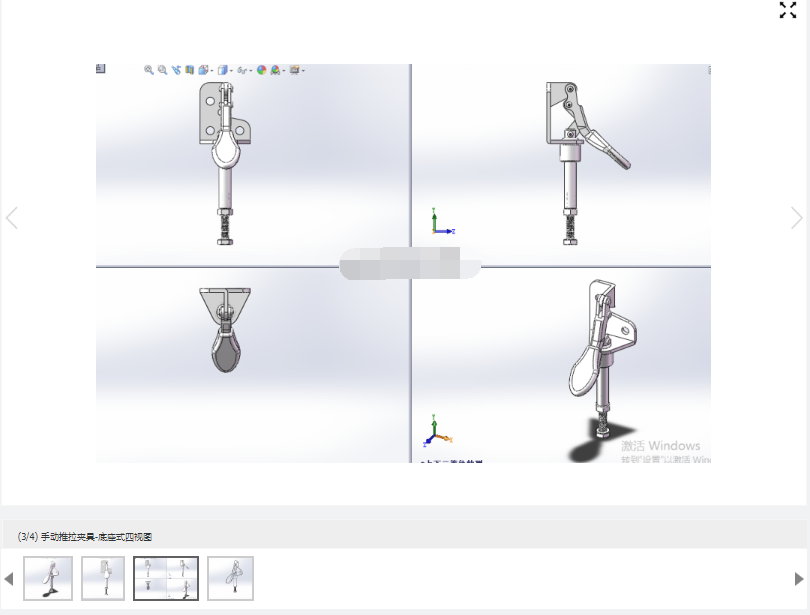
Task: Go to the previous image with left chevron
Action: (11, 217)
